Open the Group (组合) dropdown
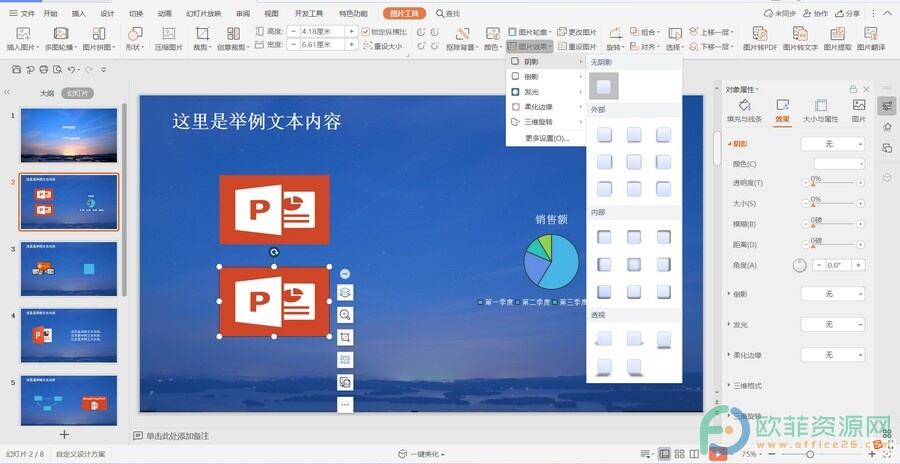Screen dimensions: 900x464 pyautogui.click(x=645, y=32)
